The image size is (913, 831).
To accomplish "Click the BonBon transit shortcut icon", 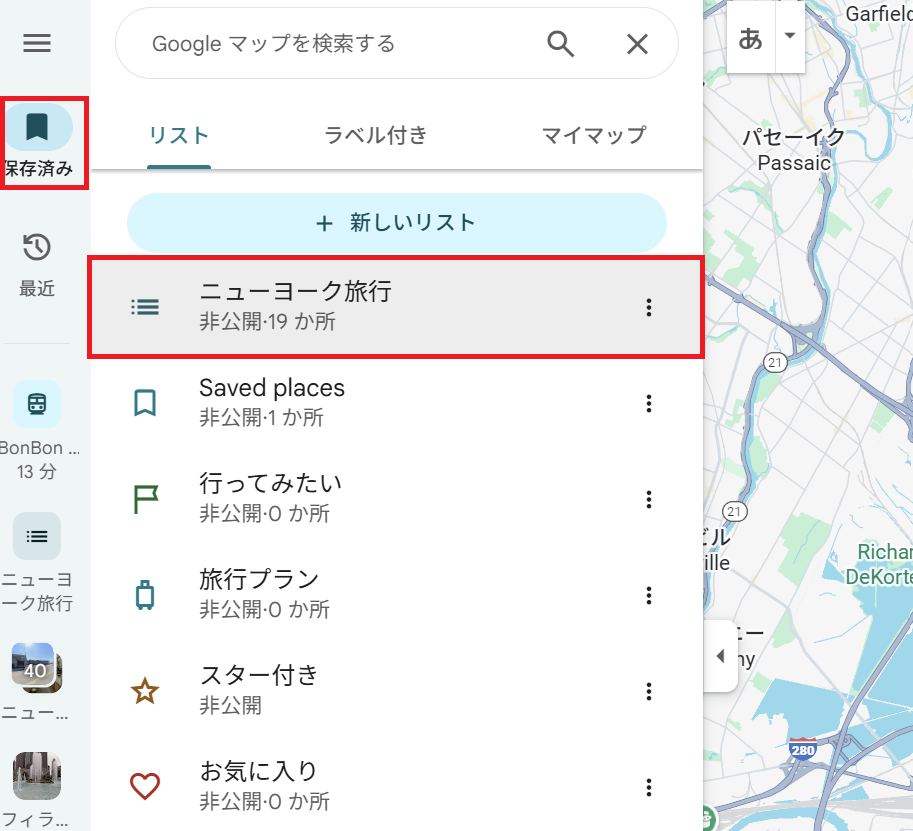I will [x=37, y=404].
